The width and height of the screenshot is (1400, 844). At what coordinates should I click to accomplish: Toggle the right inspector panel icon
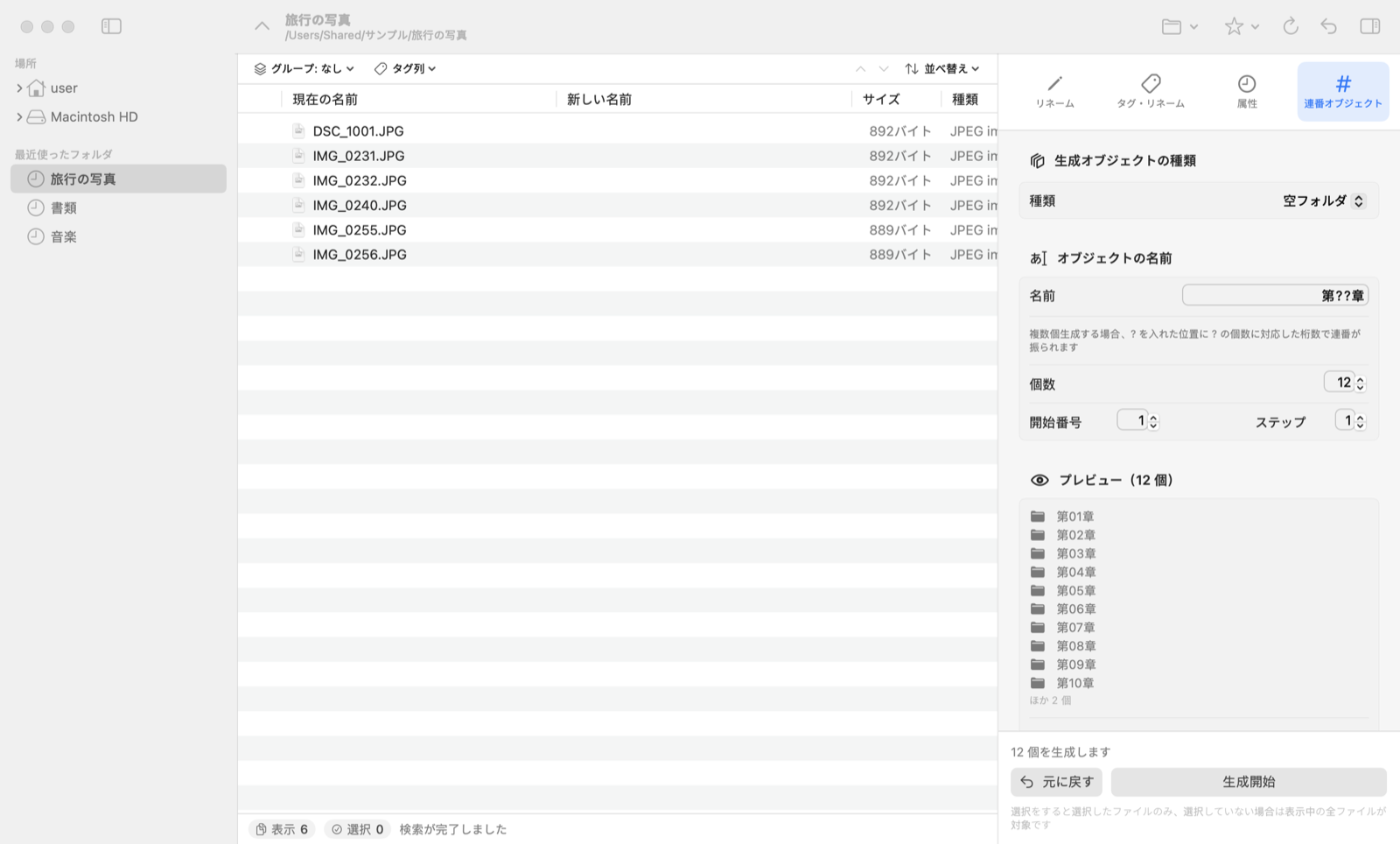(x=1370, y=26)
